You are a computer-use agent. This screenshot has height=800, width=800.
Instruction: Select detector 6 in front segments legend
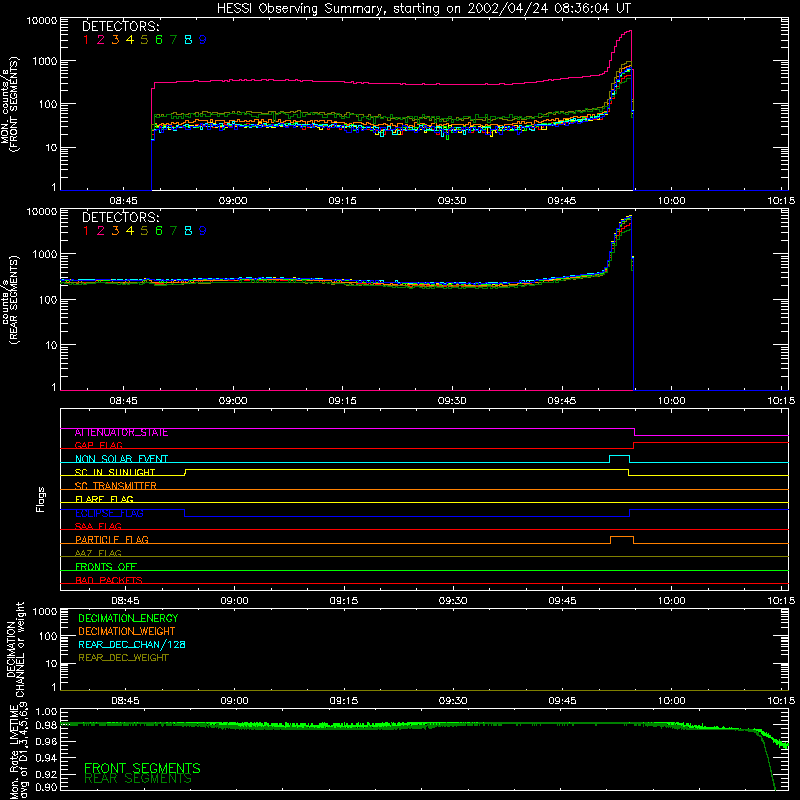pyautogui.click(x=159, y=40)
